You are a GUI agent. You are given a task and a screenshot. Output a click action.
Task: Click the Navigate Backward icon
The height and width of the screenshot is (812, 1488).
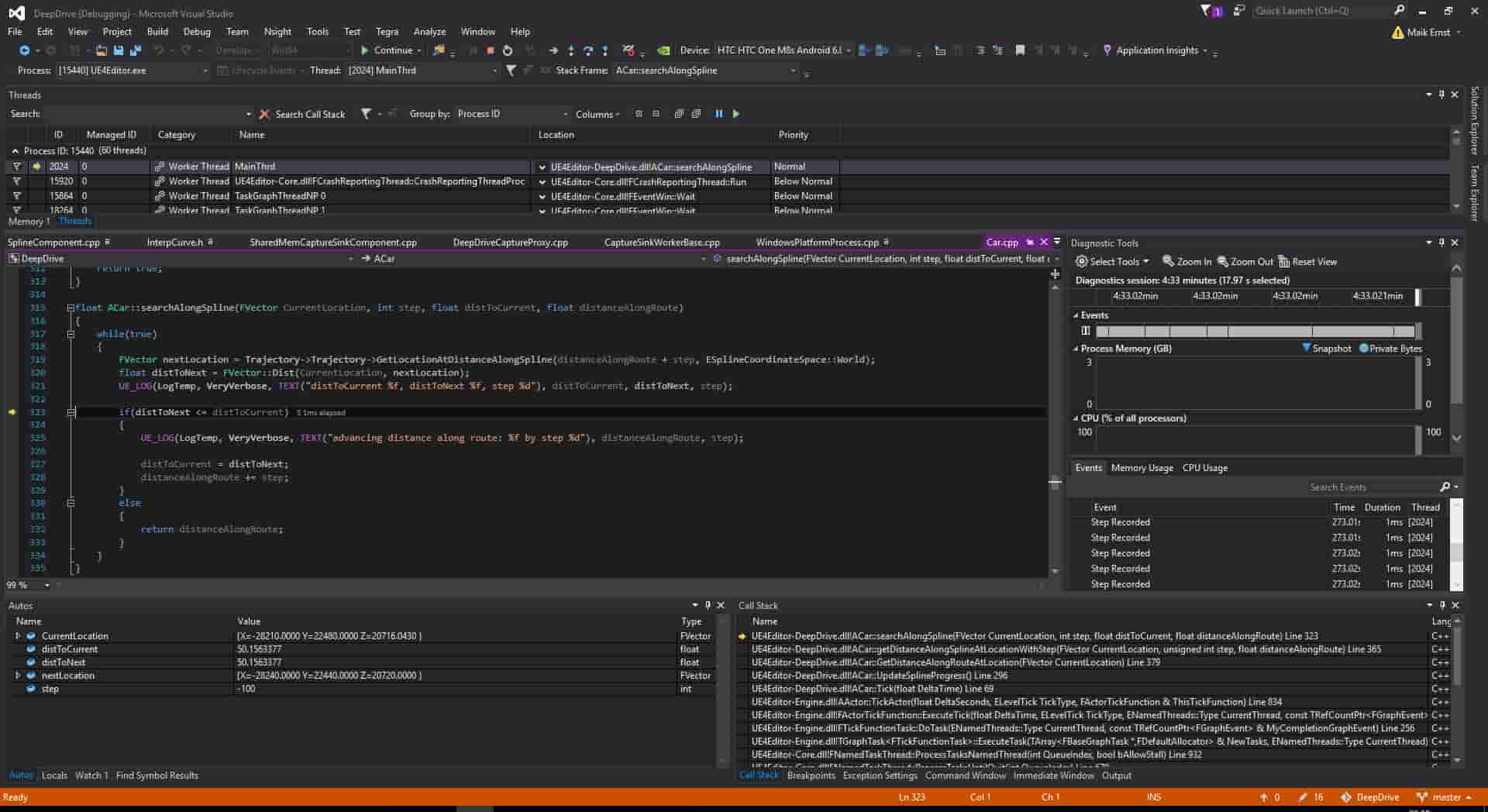(x=24, y=50)
